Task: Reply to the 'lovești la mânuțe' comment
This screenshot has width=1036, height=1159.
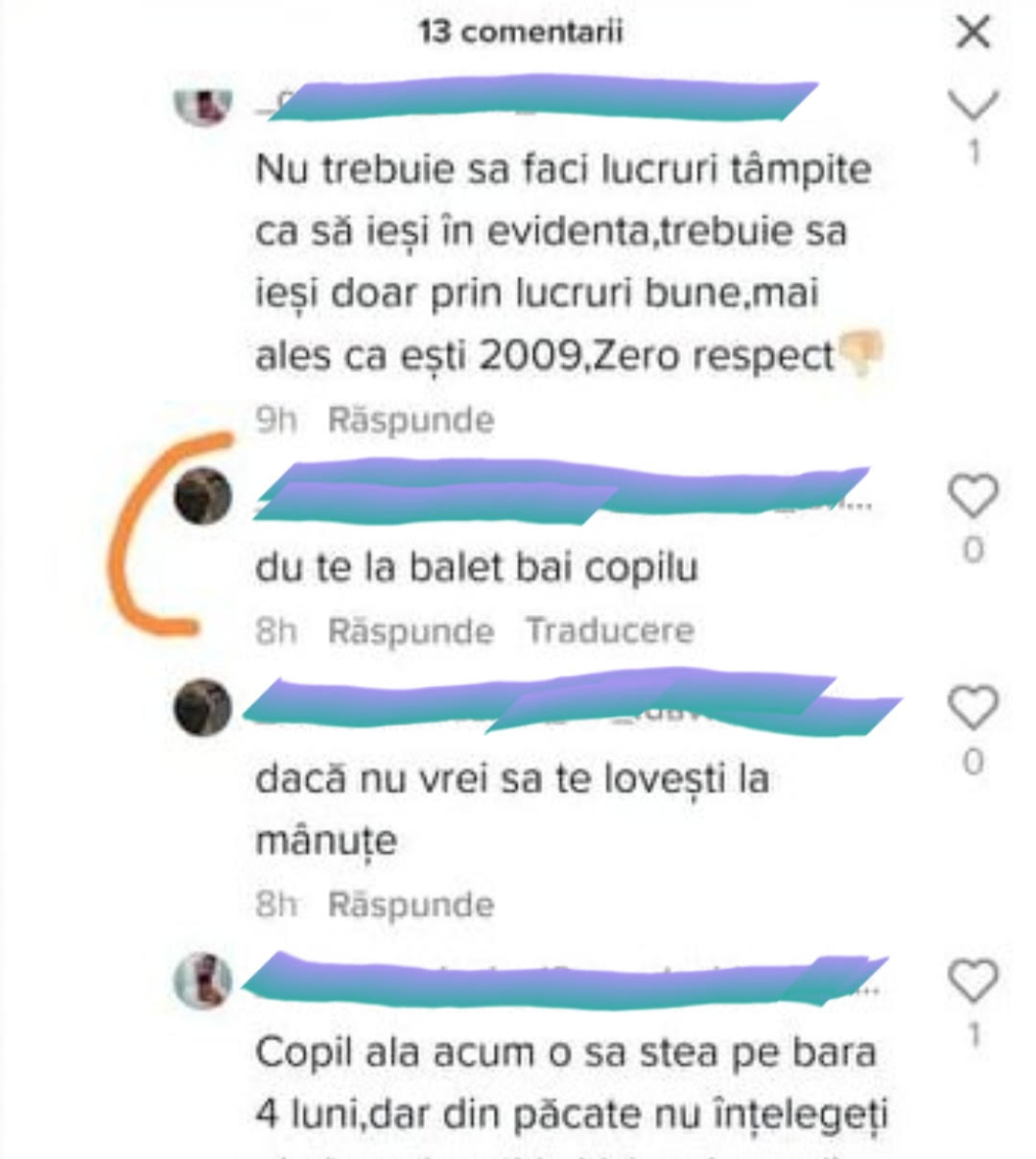Action: coord(411,905)
